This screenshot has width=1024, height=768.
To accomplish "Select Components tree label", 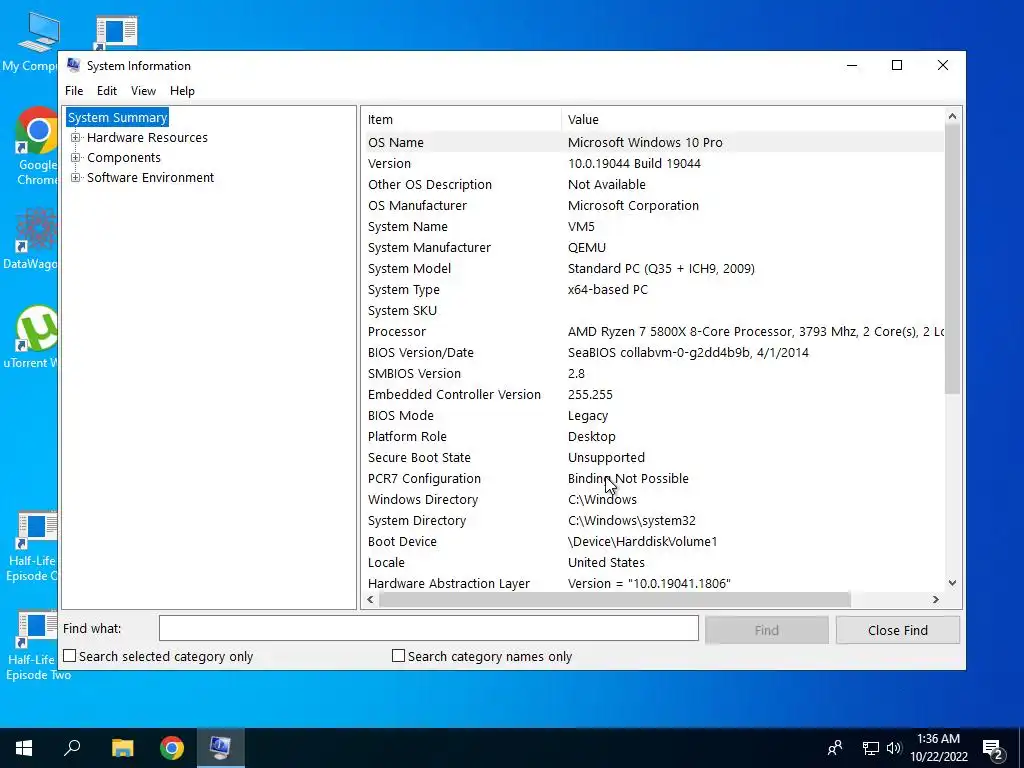I will point(123,157).
